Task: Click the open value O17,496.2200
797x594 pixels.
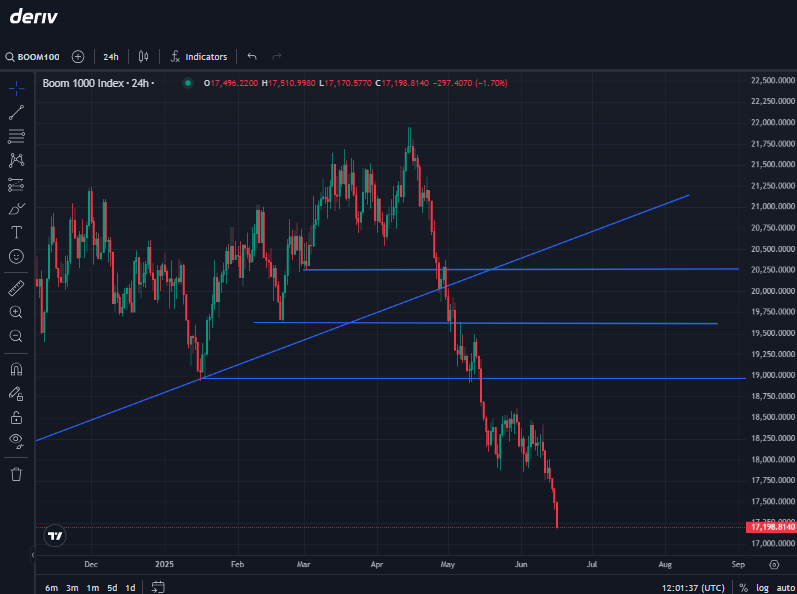Action: [231, 83]
